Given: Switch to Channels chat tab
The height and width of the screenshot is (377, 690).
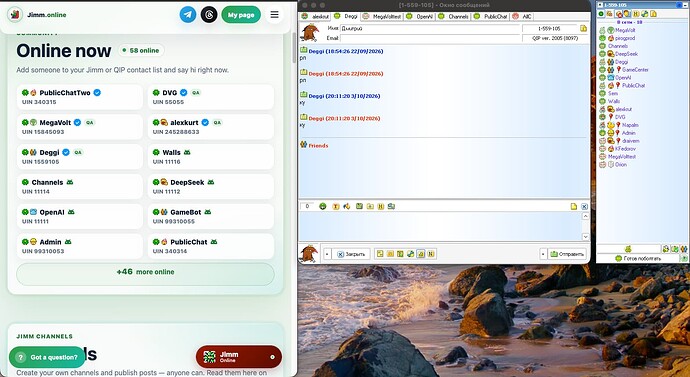Looking at the screenshot, I should coord(454,16).
